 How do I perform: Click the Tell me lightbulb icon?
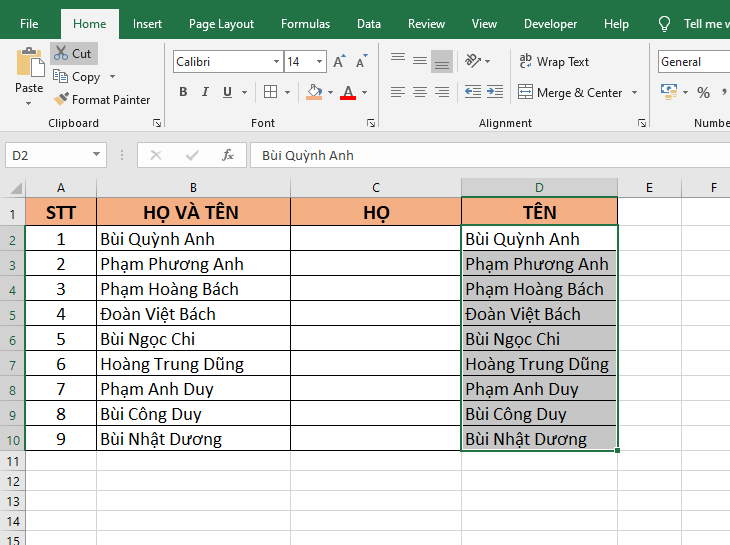tap(664, 24)
